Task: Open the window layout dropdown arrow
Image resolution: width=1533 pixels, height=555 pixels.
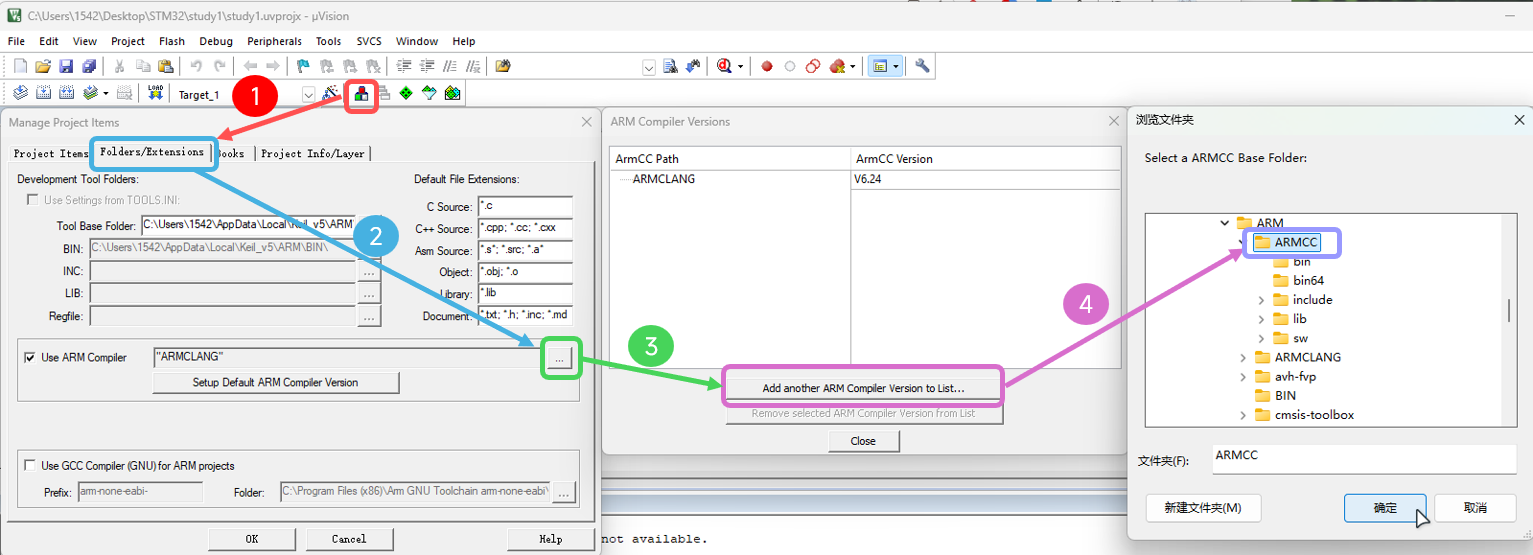Action: pyautogui.click(x=896, y=66)
